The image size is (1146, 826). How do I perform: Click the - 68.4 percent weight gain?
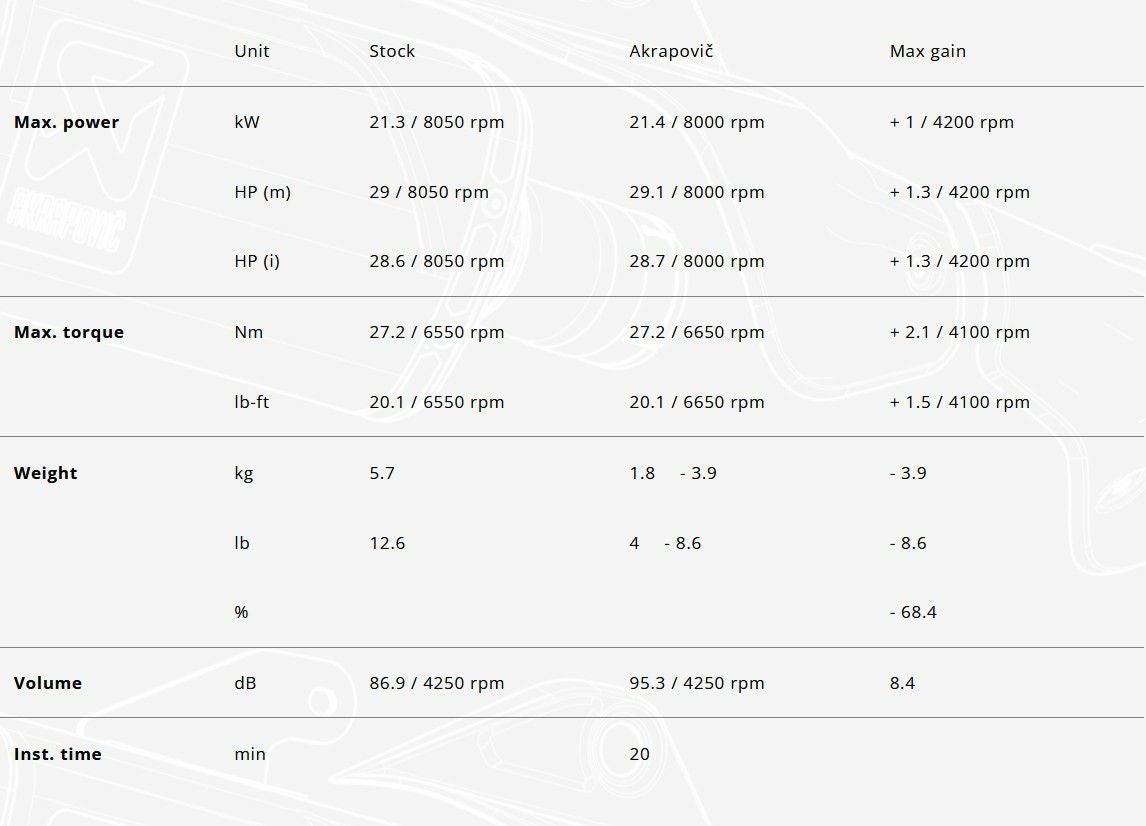[x=913, y=612]
